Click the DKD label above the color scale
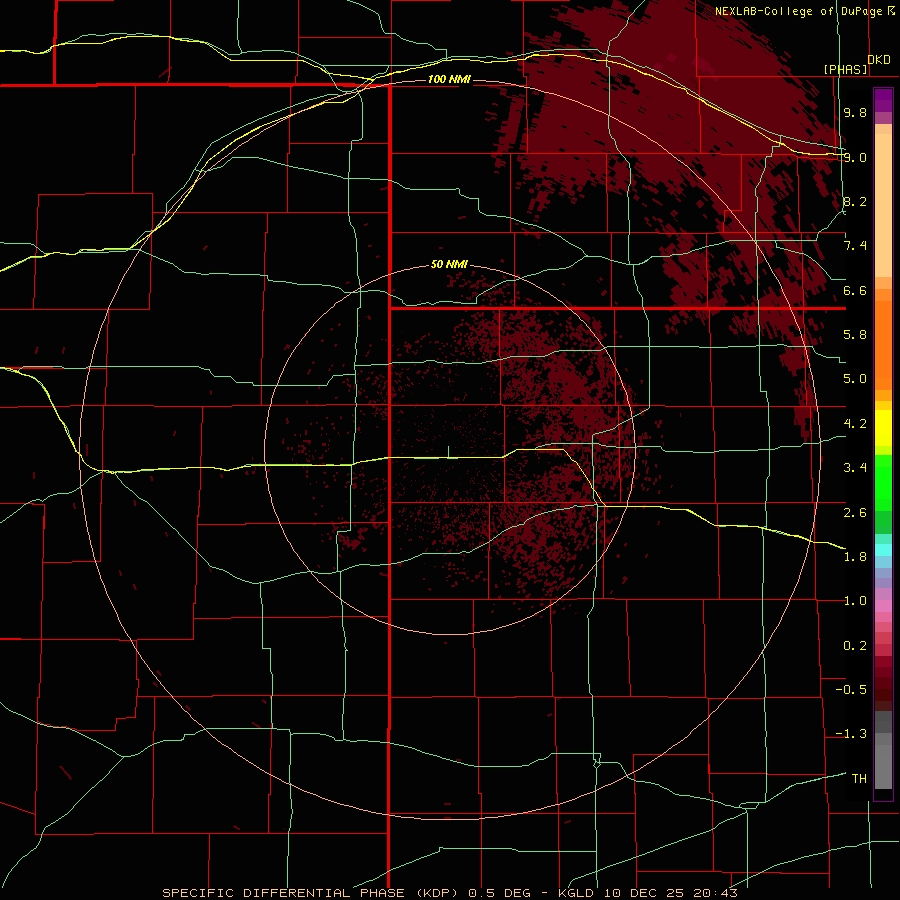Image resolution: width=900 pixels, height=900 pixels. (879, 59)
